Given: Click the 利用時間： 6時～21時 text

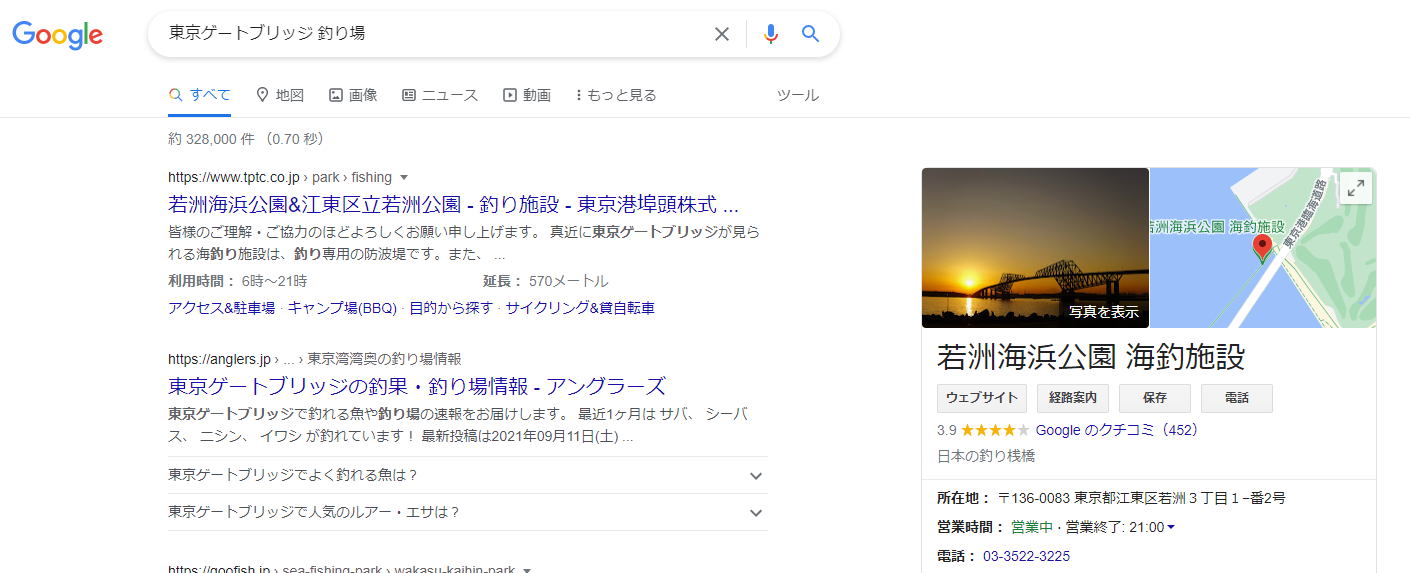Looking at the screenshot, I should pos(238,281).
